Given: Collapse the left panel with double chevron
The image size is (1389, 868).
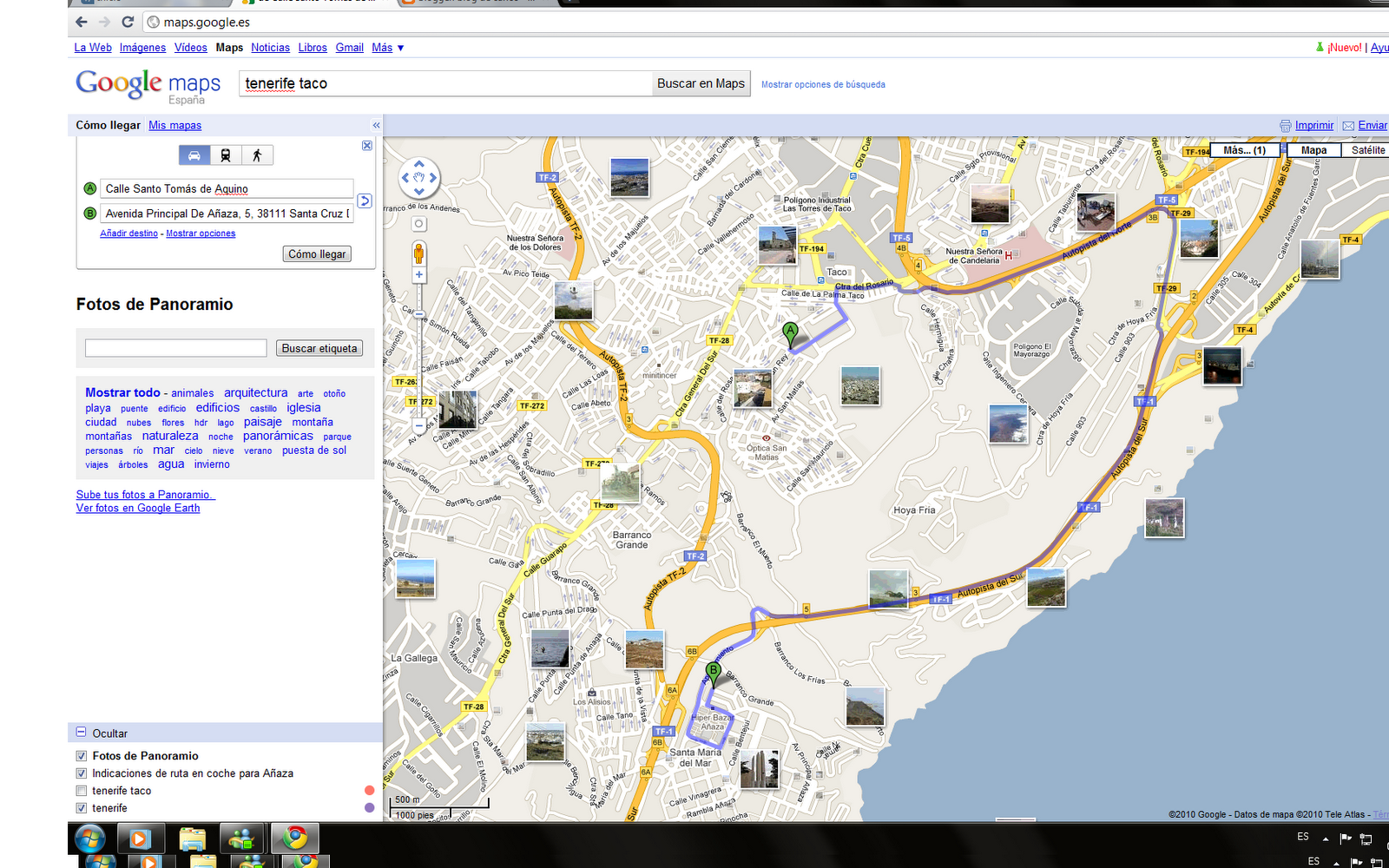Looking at the screenshot, I should coord(376,126).
